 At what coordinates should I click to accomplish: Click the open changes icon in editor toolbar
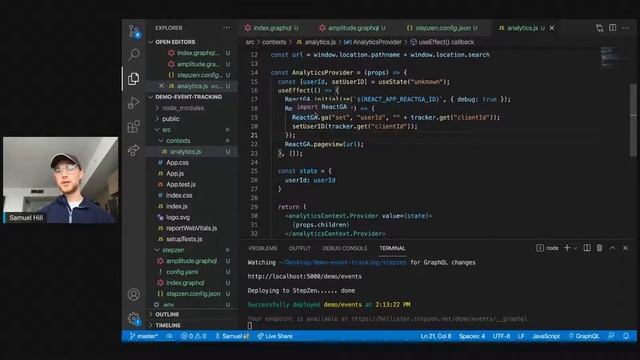[599, 28]
